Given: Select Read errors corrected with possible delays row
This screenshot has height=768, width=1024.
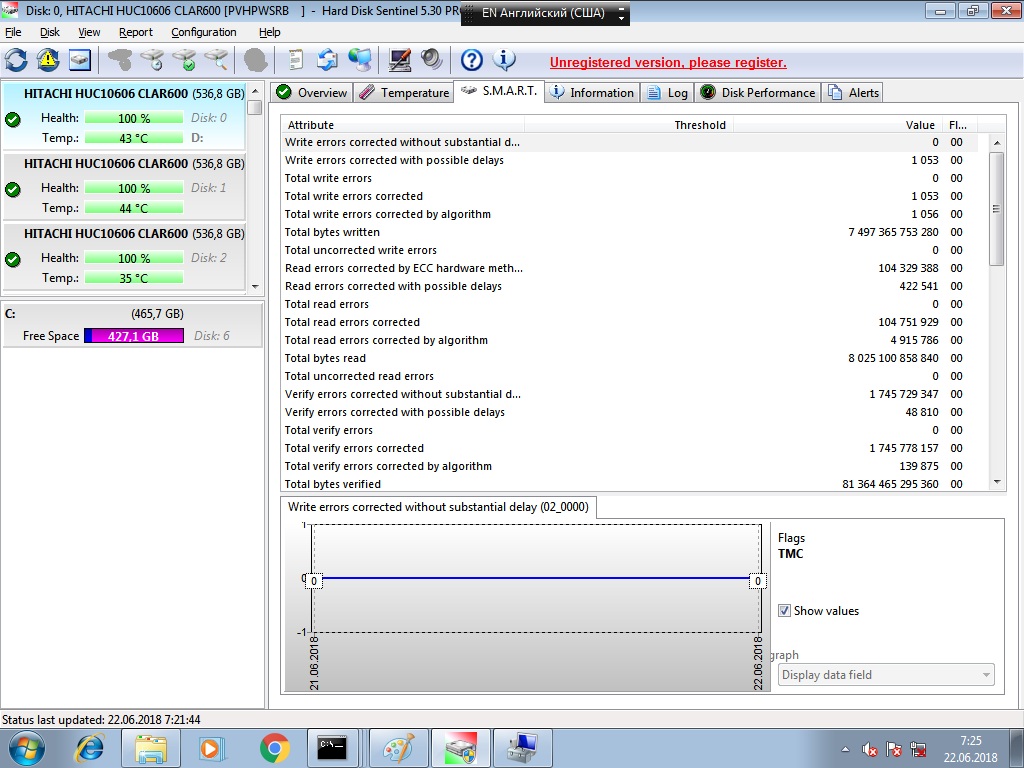Looking at the screenshot, I should (630, 286).
